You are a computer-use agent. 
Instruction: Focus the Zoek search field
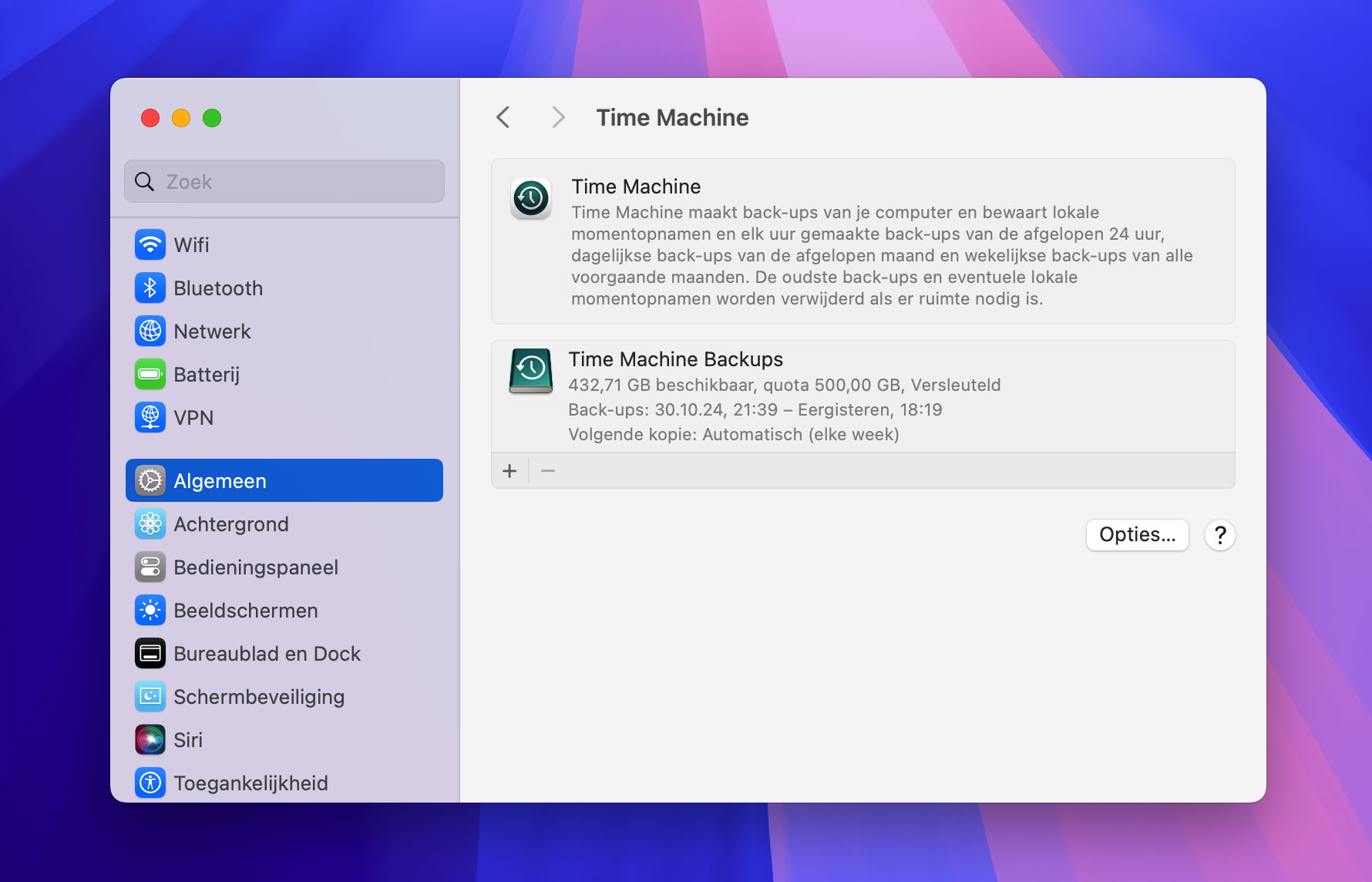pos(284,182)
